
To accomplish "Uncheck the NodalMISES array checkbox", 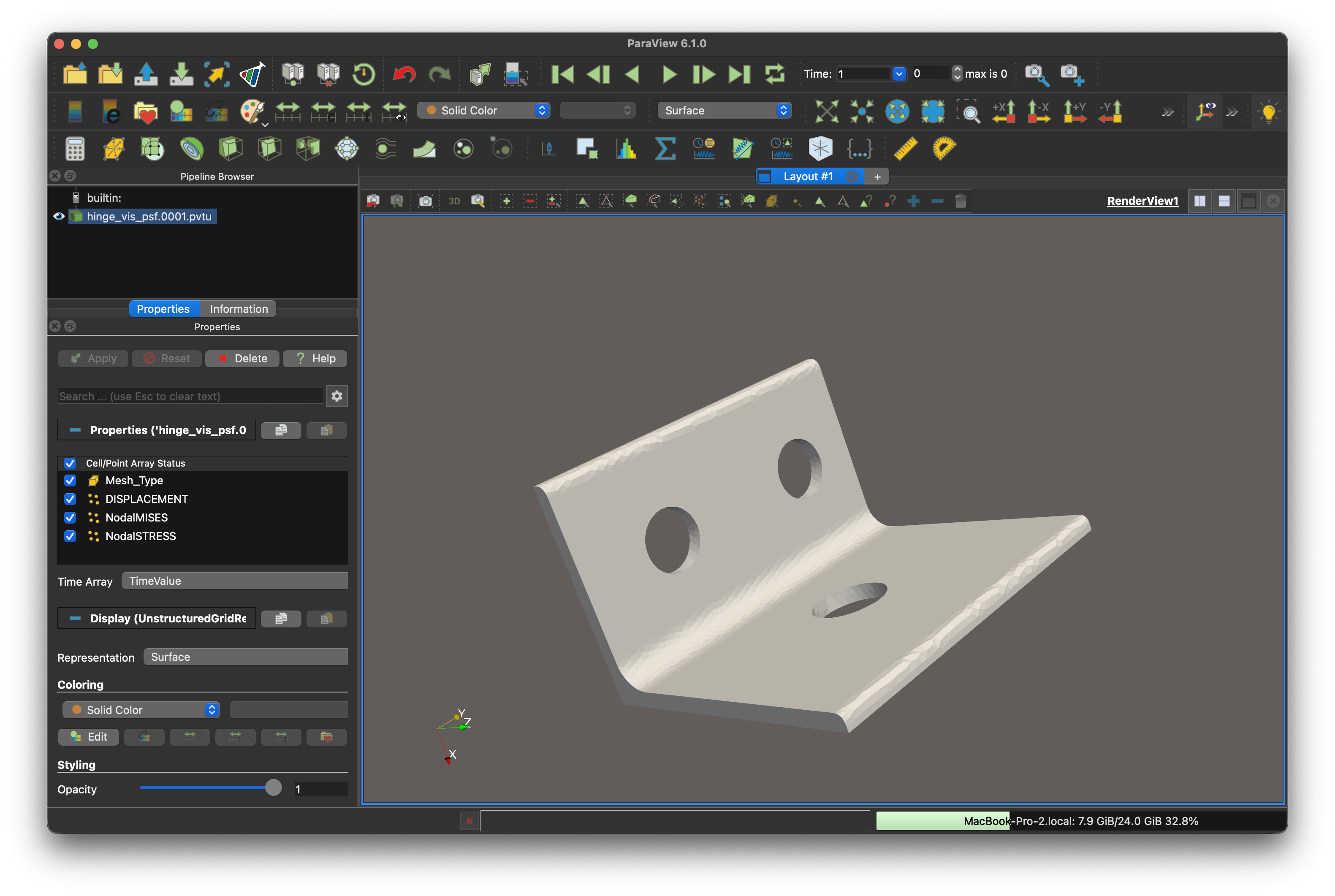I will (x=70, y=518).
